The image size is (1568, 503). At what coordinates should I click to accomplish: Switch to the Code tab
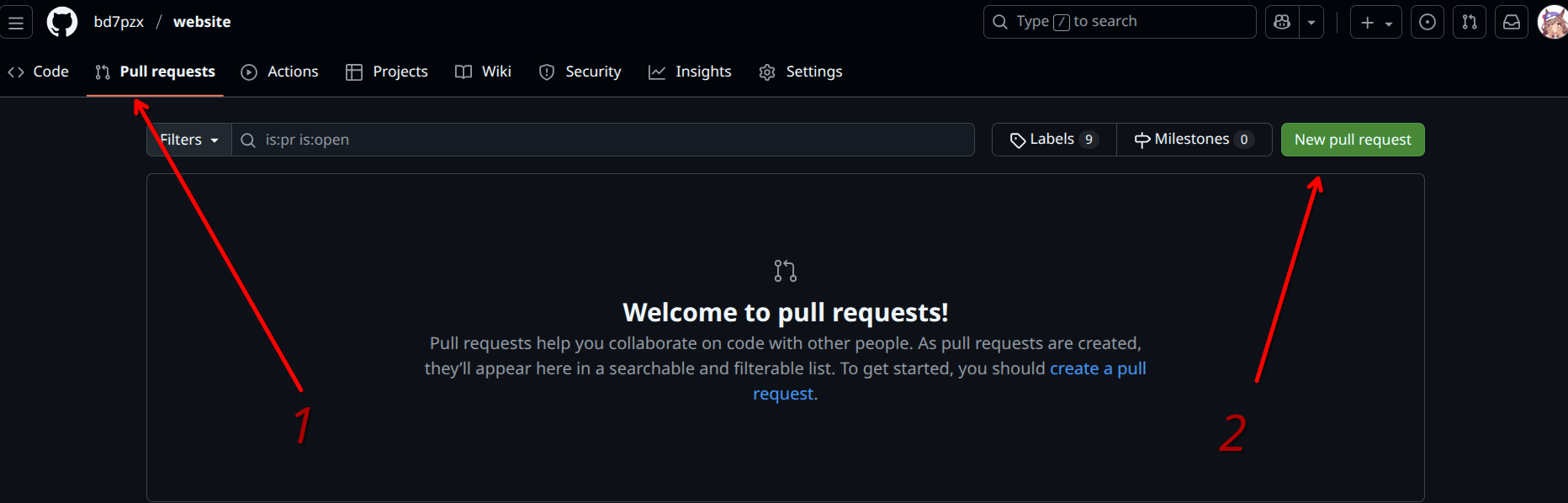[x=39, y=72]
